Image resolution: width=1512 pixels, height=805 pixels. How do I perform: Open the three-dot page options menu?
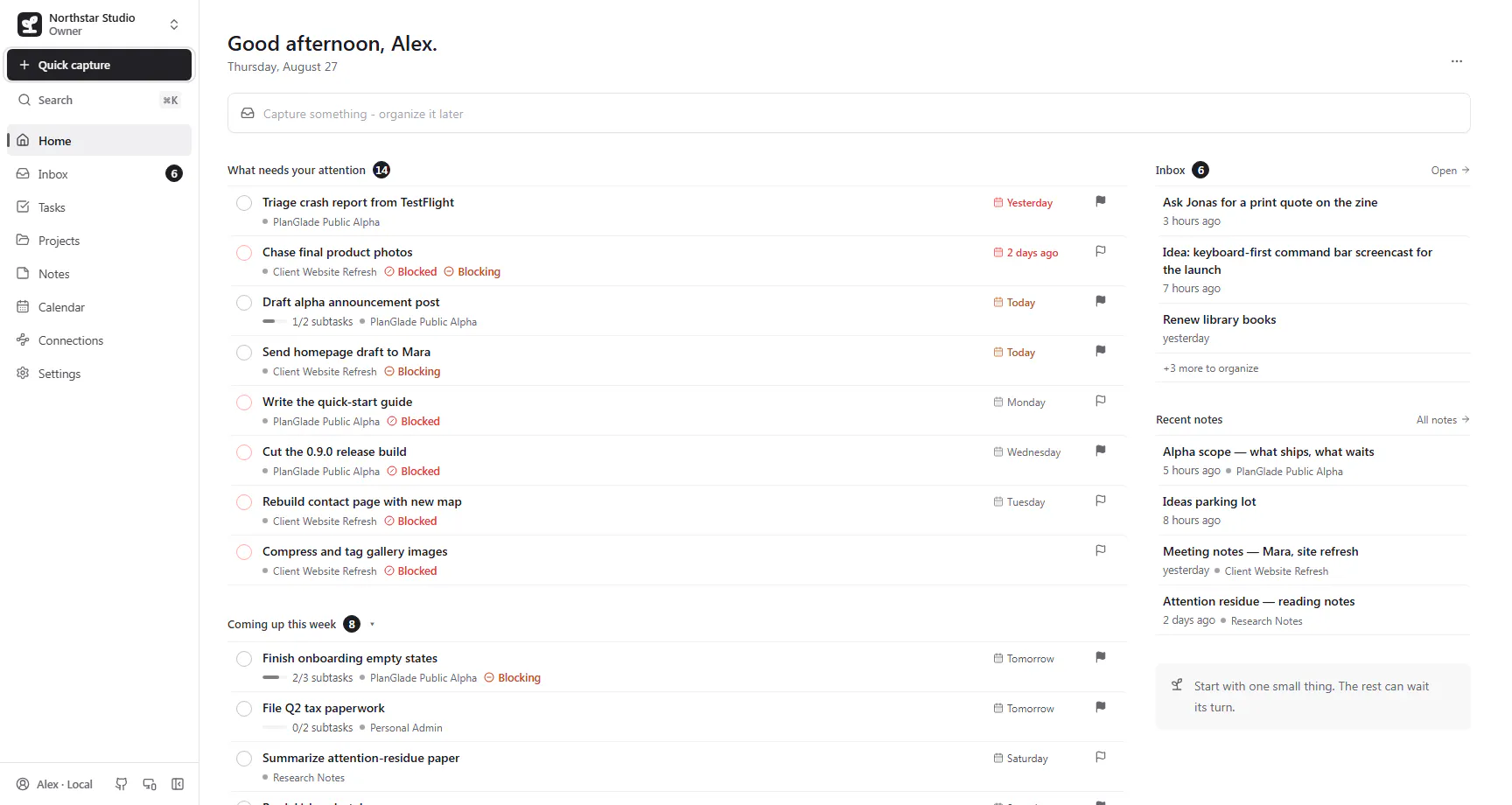coord(1457,61)
